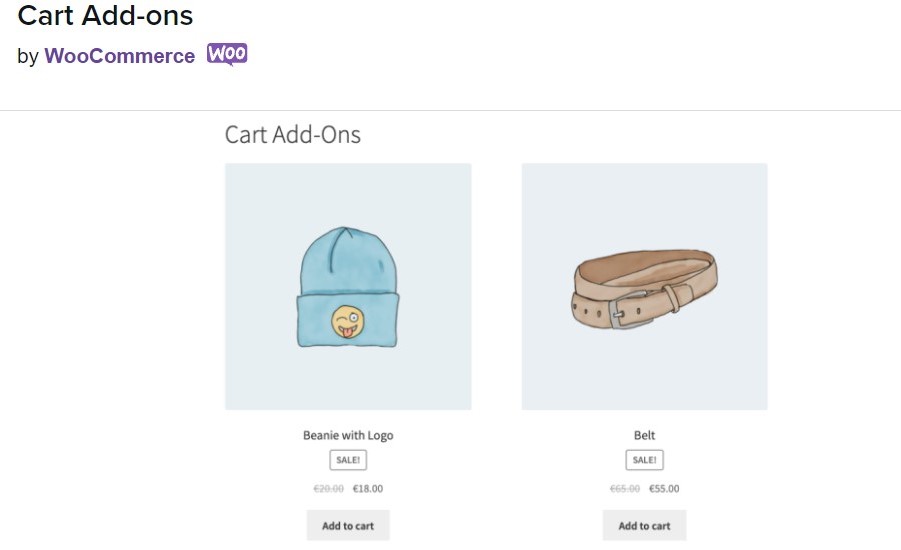Viewport: 901px width, 550px height.
Task: Add the Beanie with Logo to cart
Action: [x=348, y=525]
